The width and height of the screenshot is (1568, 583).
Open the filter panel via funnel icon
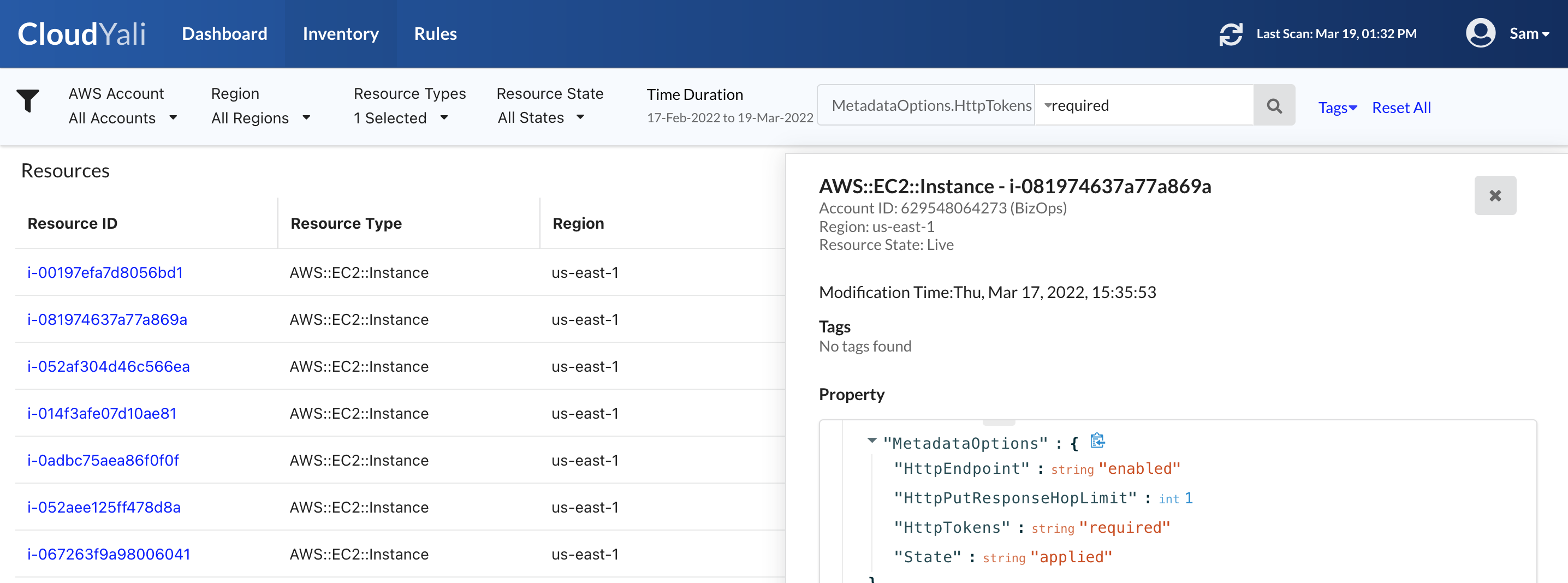(28, 102)
